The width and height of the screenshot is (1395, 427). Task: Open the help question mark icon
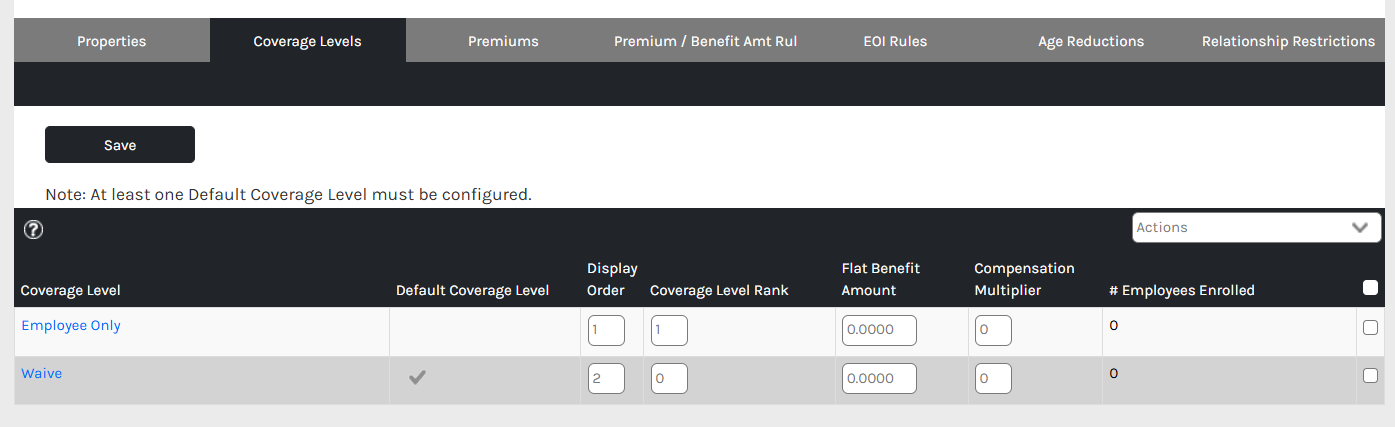tap(34, 230)
